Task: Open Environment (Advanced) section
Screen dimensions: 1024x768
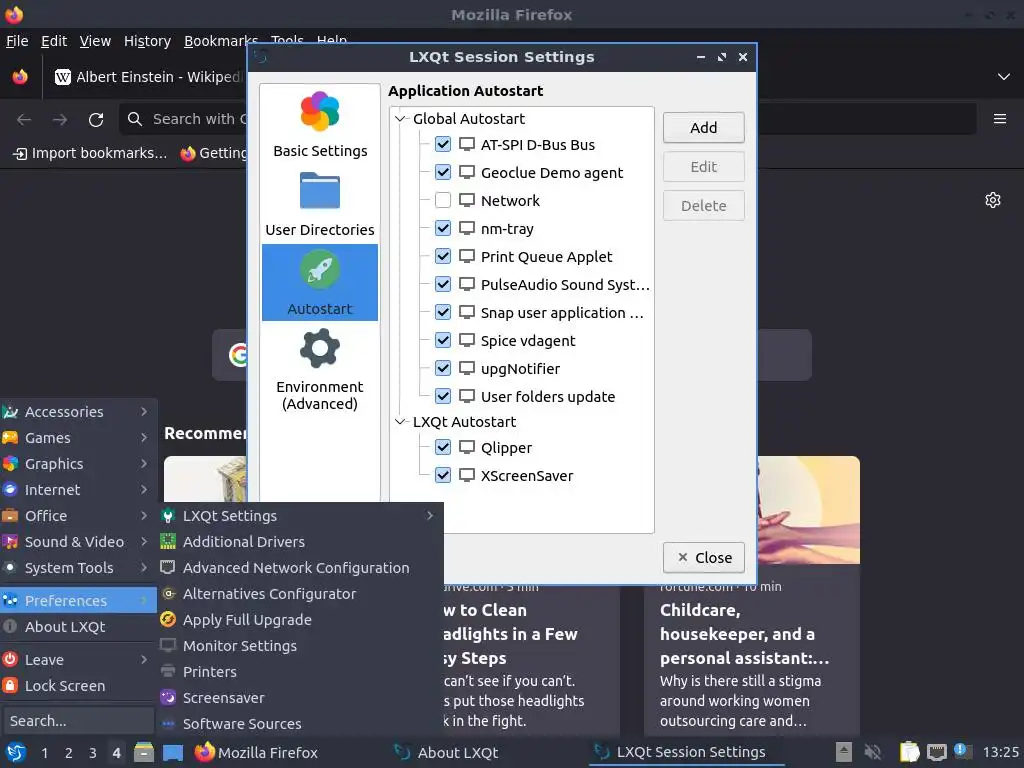Action: [320, 370]
